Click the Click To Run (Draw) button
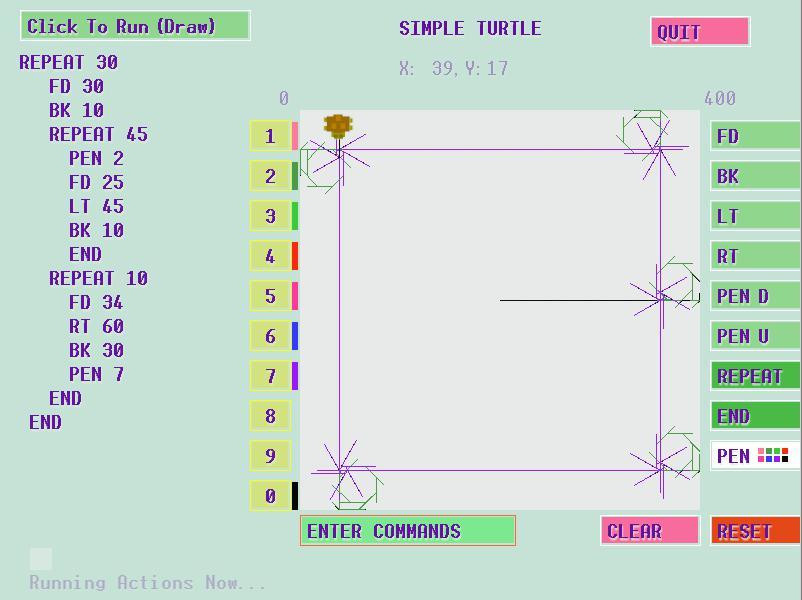 [x=136, y=26]
